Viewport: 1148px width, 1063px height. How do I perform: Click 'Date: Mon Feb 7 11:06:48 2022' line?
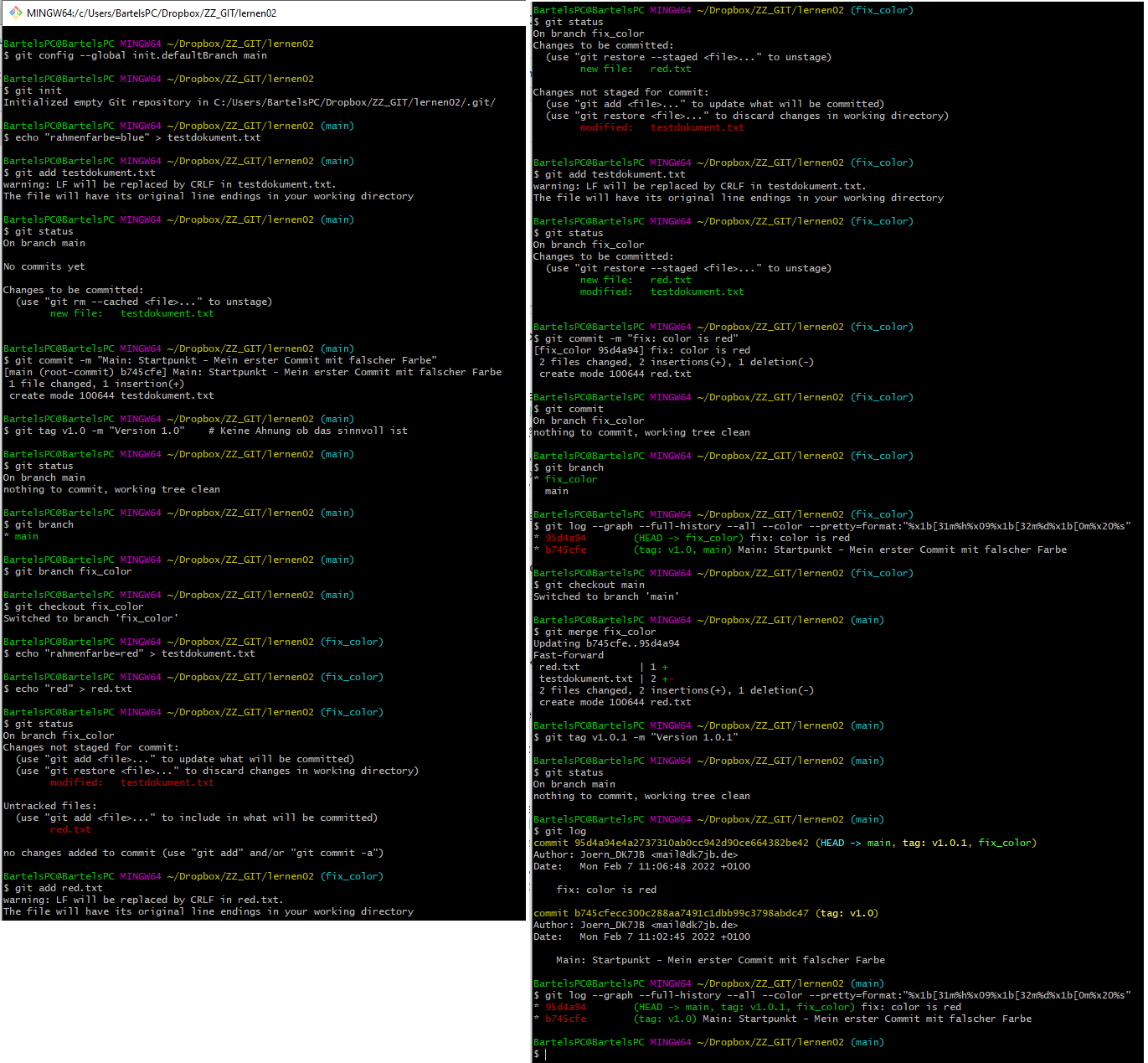642,866
